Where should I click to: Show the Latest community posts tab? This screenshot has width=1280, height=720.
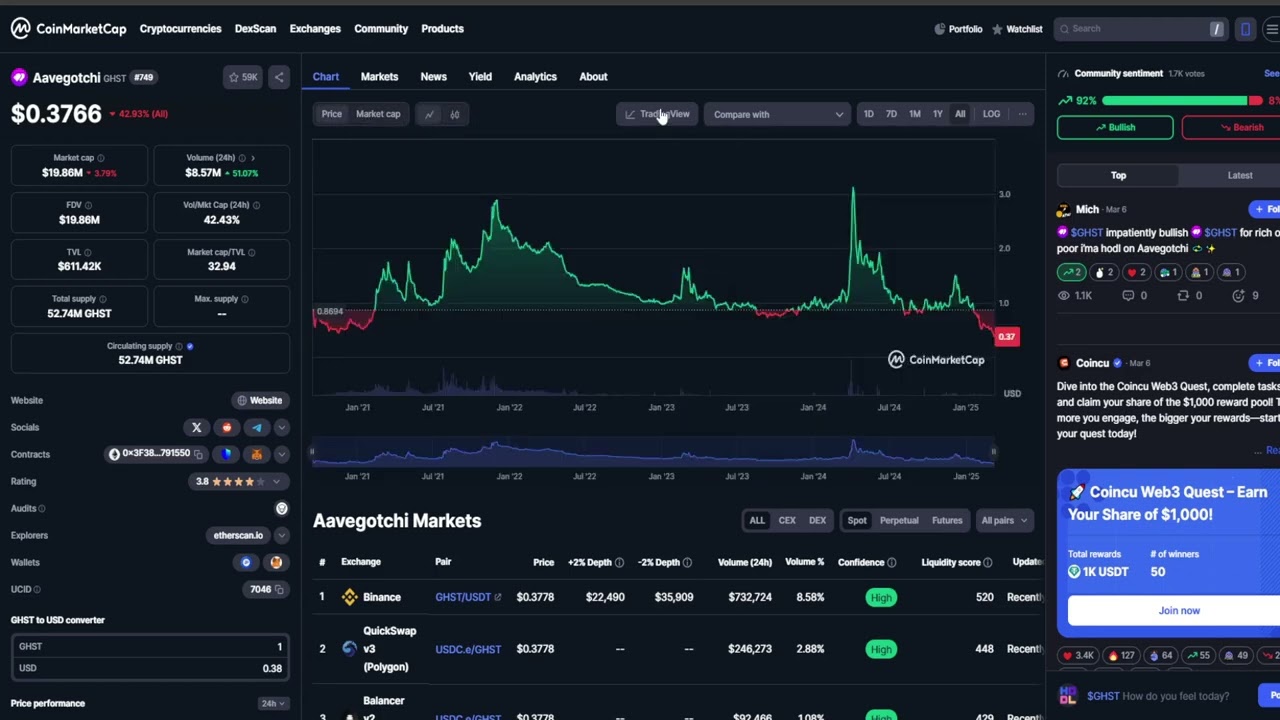1240,175
